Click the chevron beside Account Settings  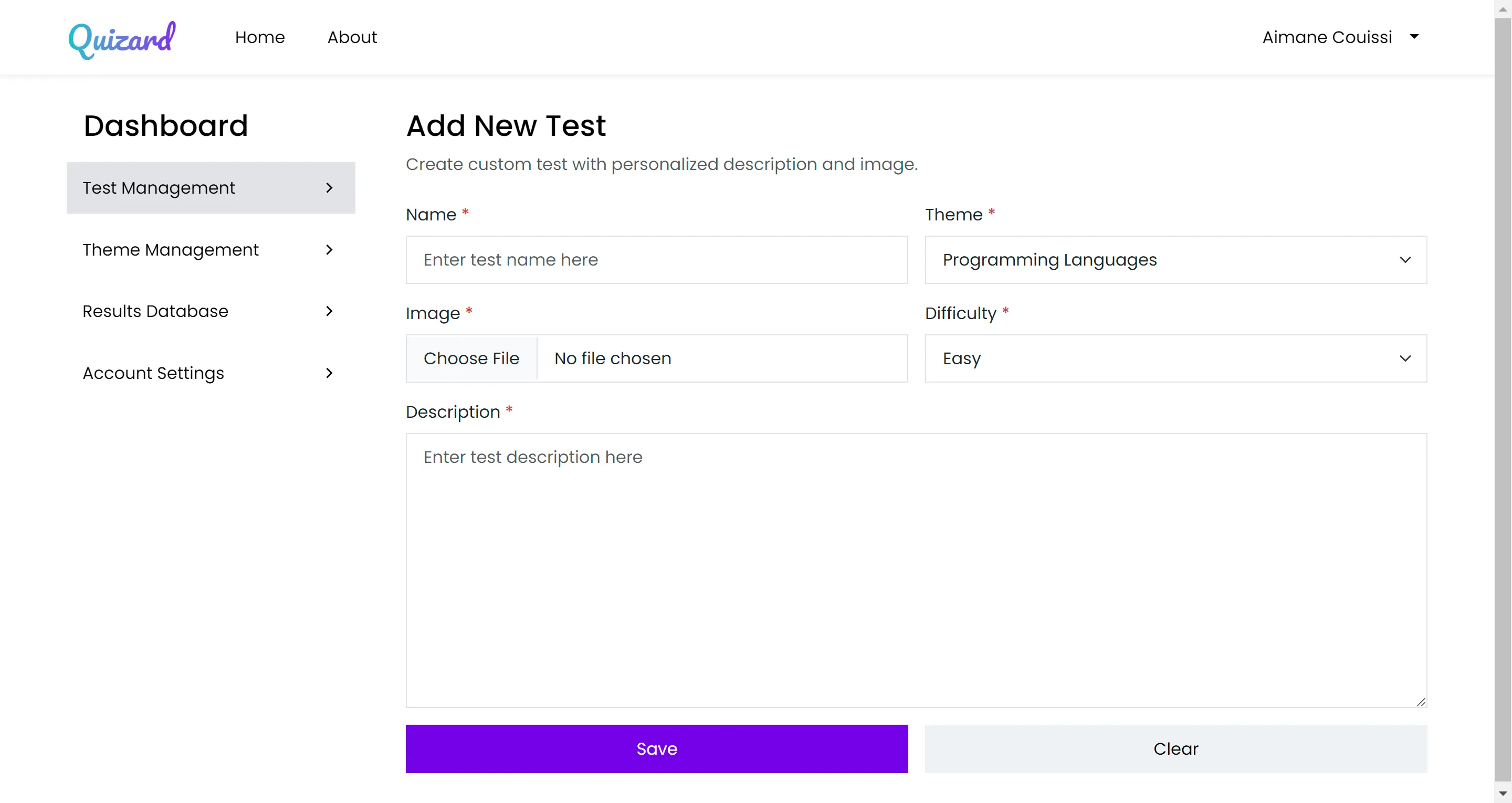[x=329, y=373]
